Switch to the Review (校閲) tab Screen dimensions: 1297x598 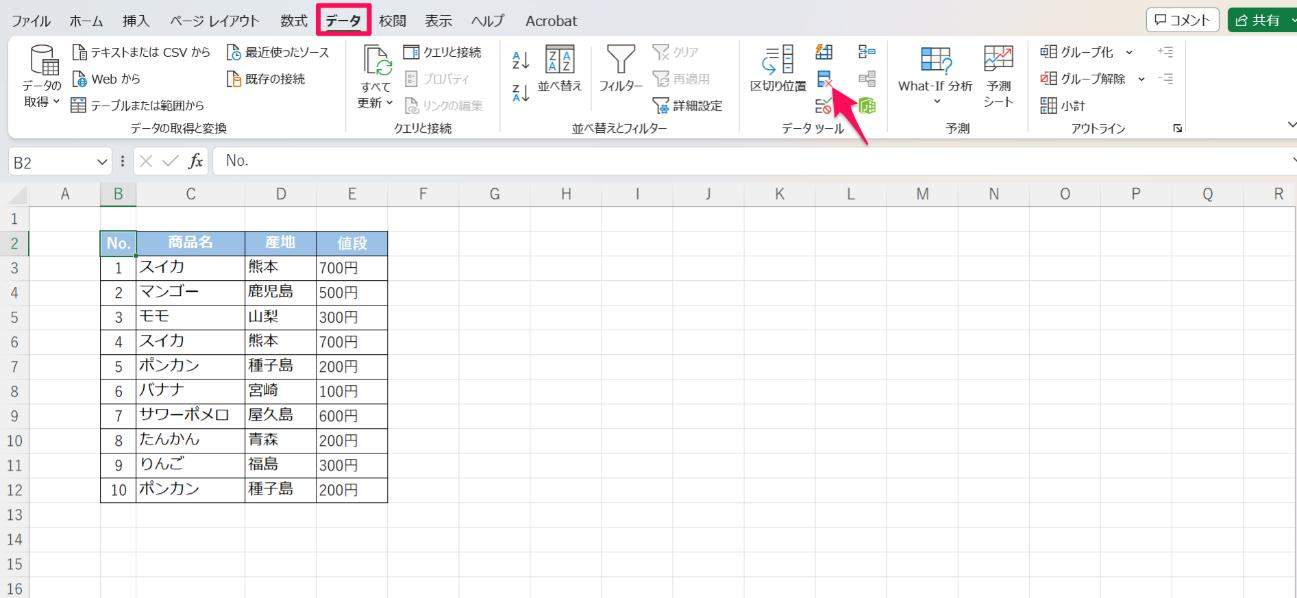pyautogui.click(x=393, y=20)
